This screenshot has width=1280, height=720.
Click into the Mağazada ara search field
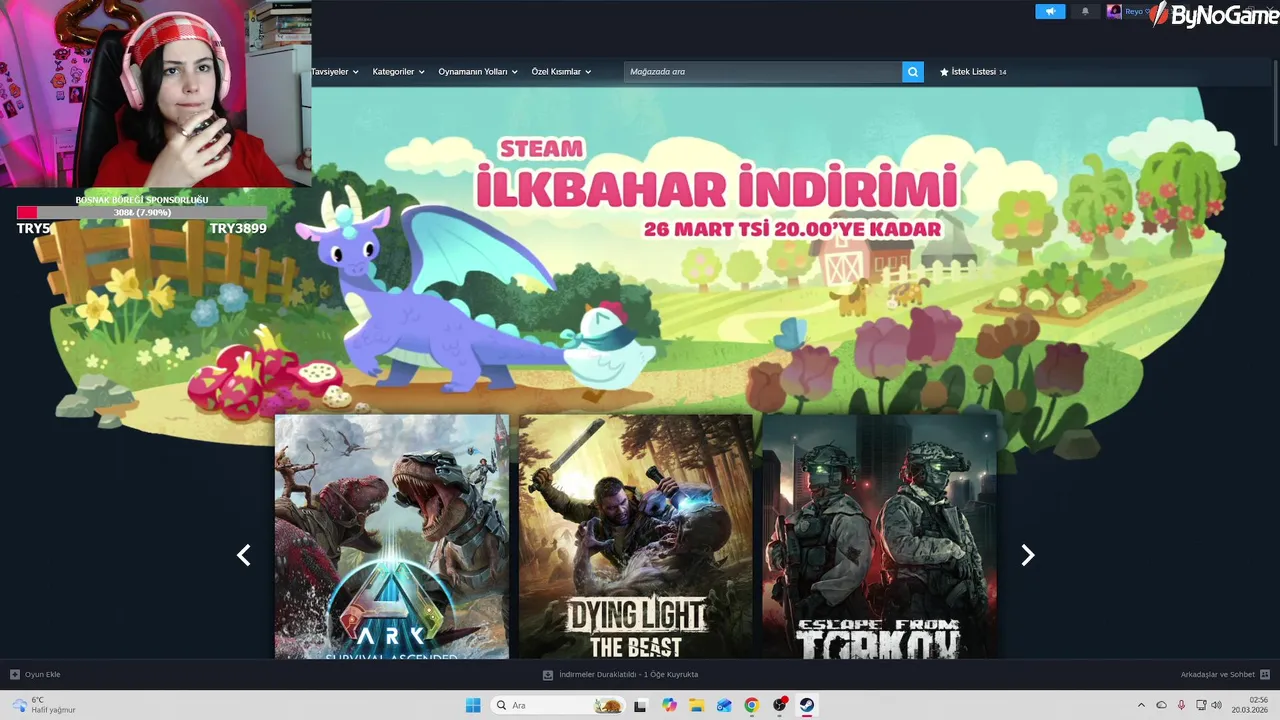763,72
